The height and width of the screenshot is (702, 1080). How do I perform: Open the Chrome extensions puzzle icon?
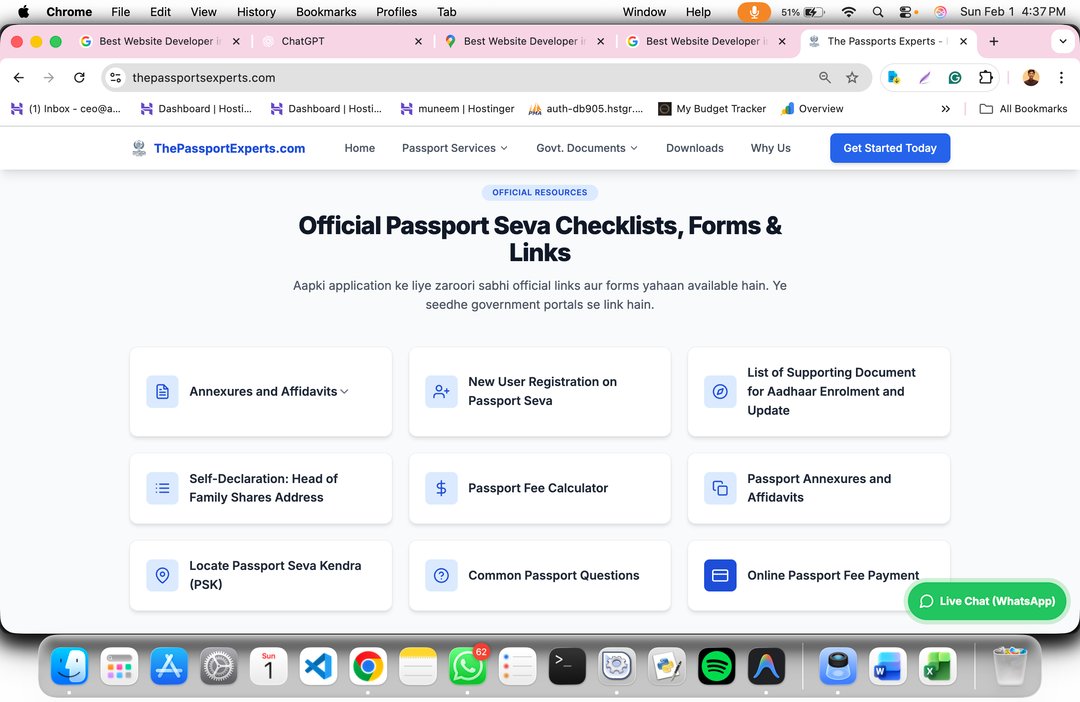pos(986,77)
